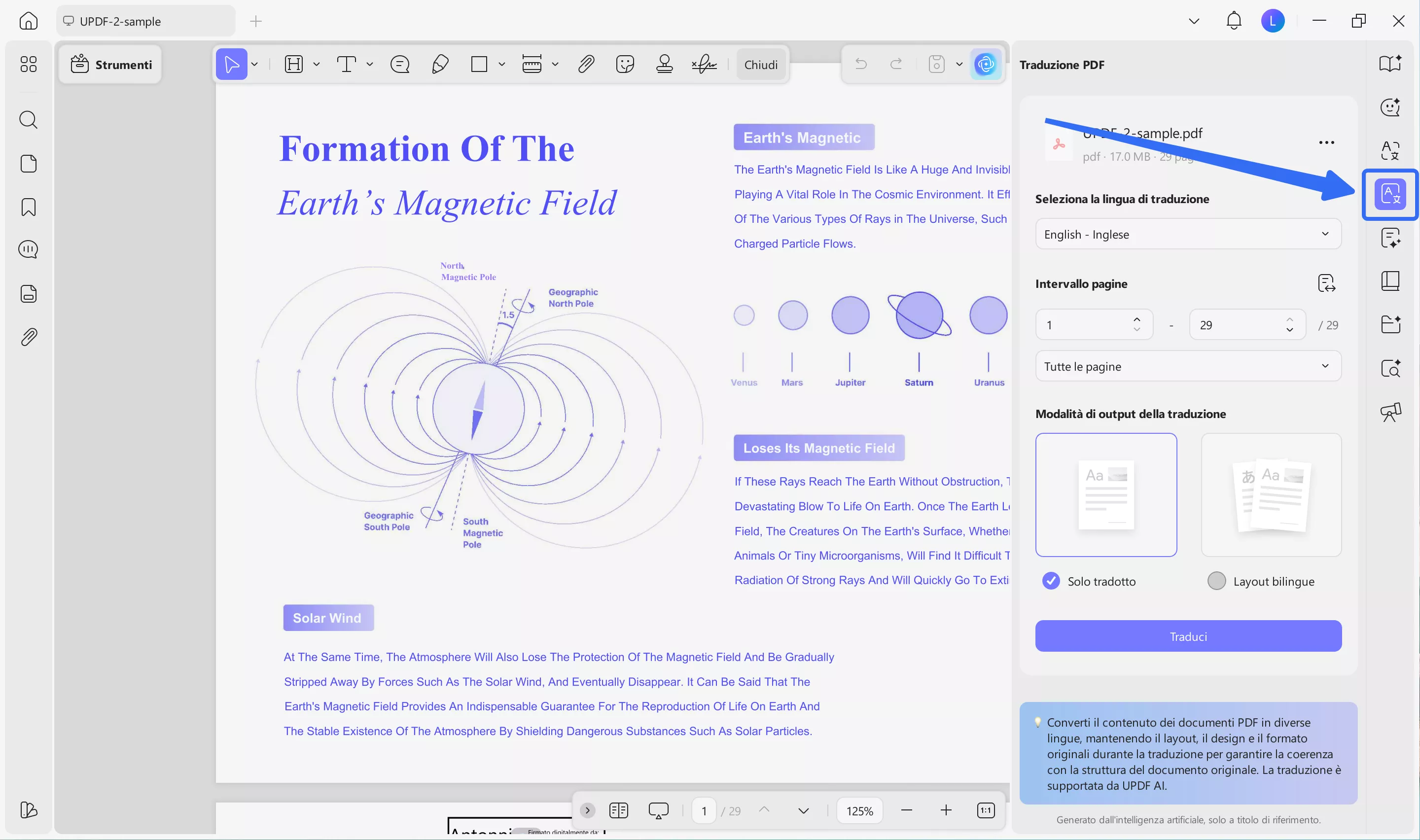Select the Text tool in the toolbar

tap(348, 64)
